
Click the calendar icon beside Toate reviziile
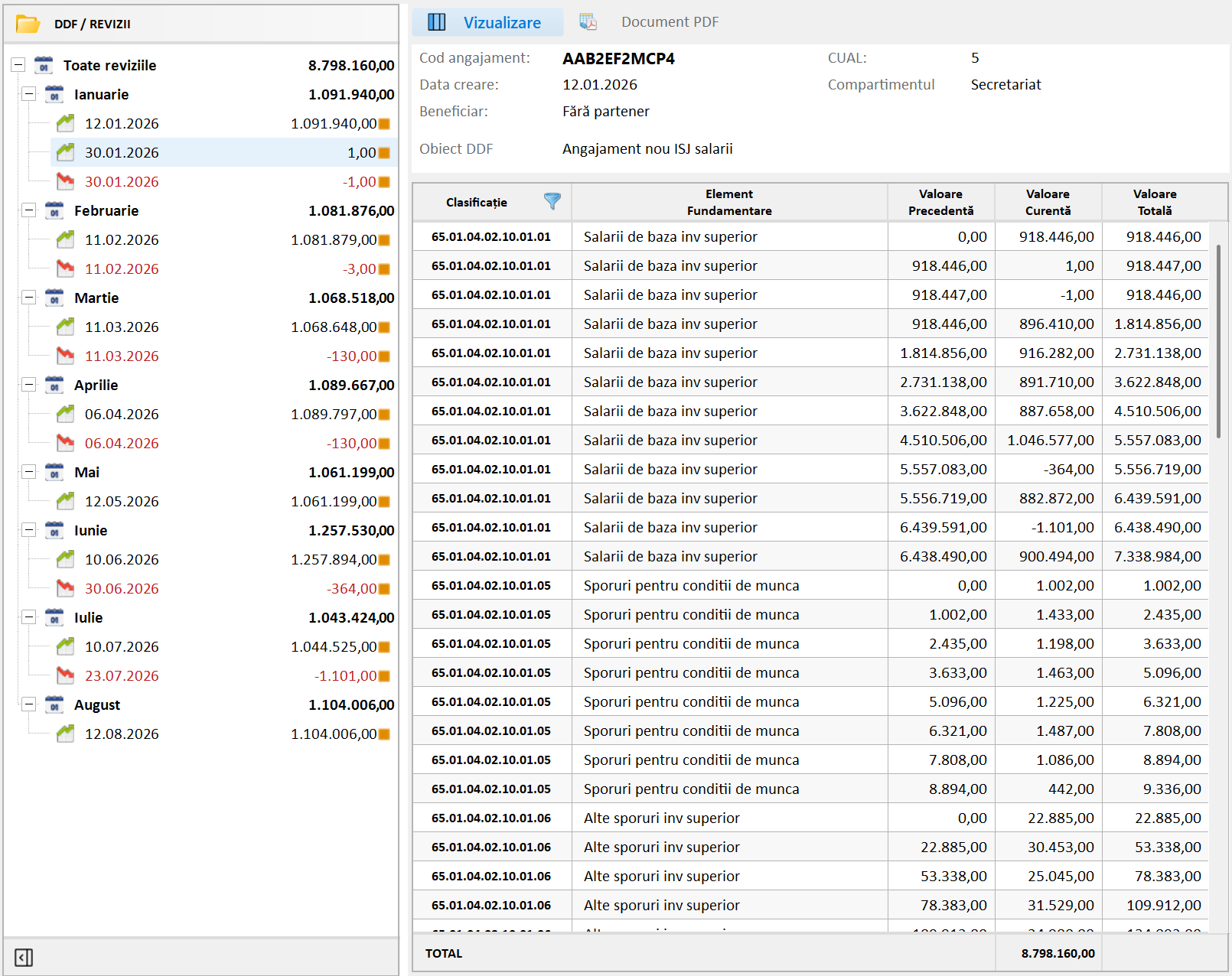(44, 65)
